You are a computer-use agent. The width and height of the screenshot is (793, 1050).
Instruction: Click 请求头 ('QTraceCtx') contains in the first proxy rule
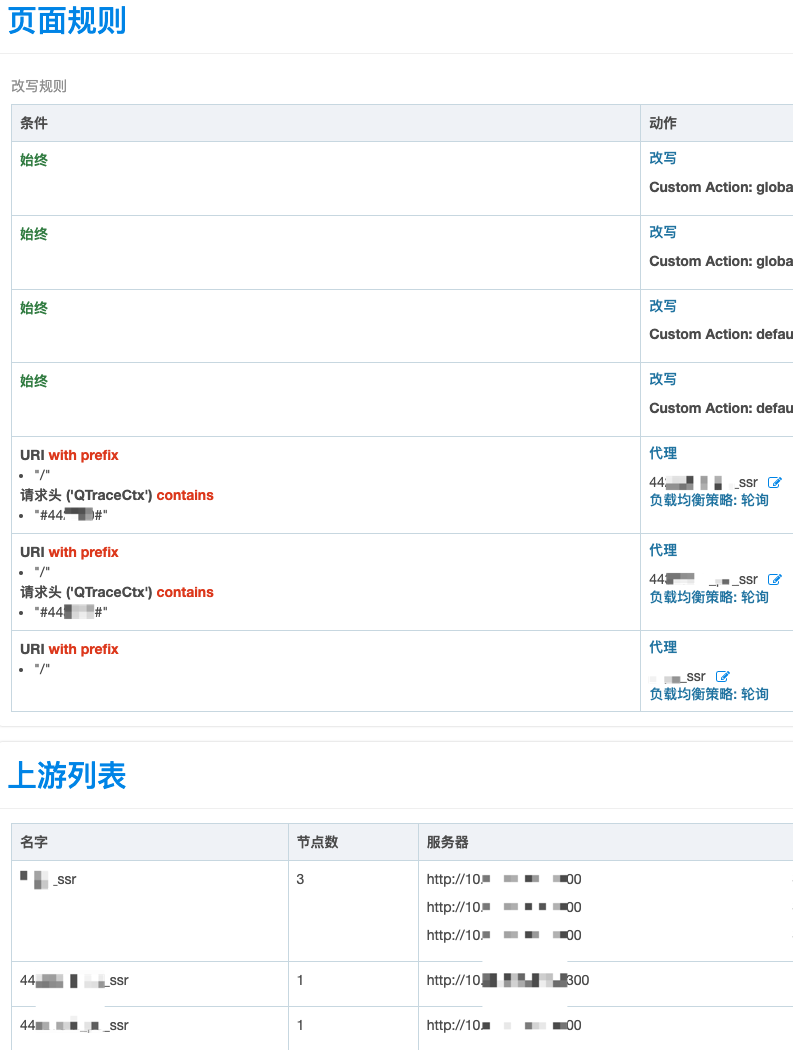click(x=117, y=495)
